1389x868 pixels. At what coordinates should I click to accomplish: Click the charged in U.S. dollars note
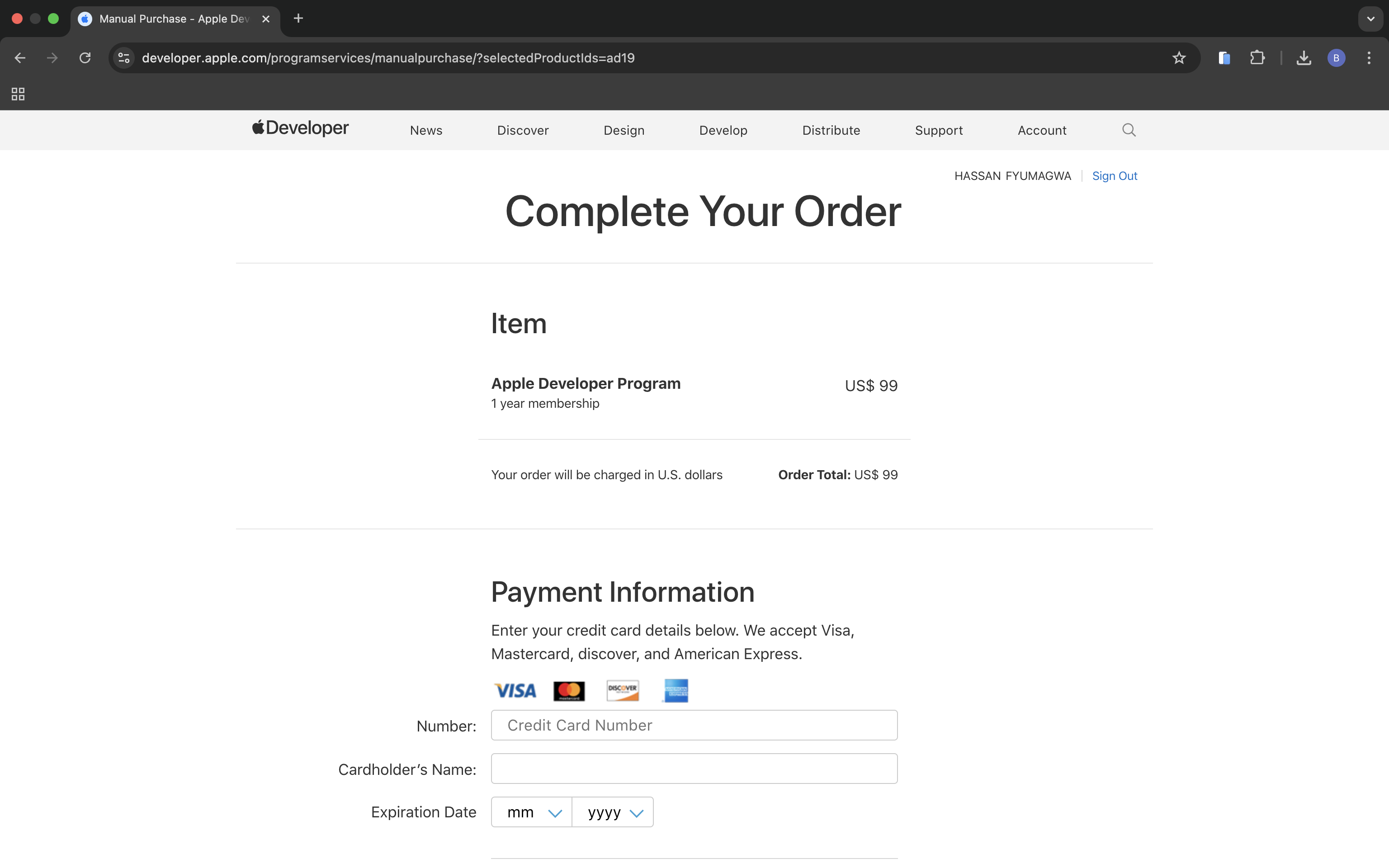(x=607, y=475)
